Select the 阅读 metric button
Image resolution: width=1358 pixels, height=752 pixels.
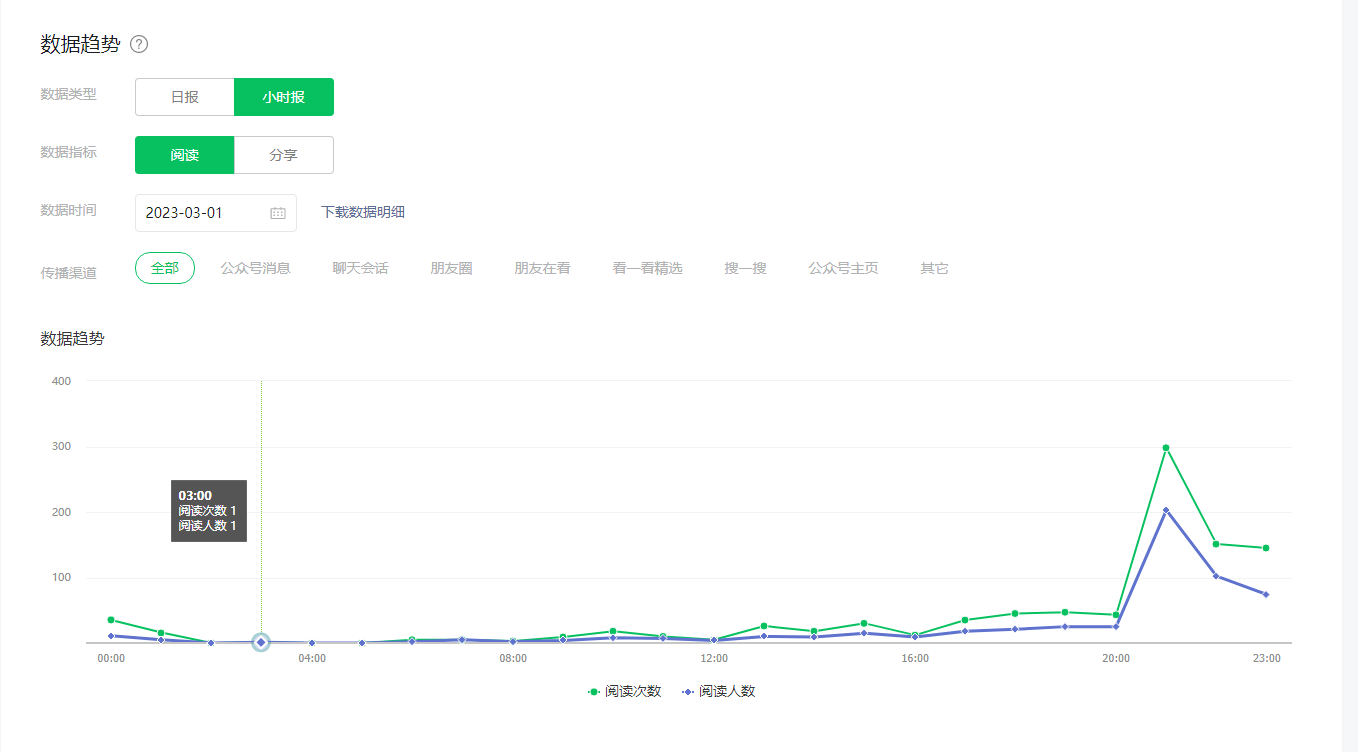point(185,155)
